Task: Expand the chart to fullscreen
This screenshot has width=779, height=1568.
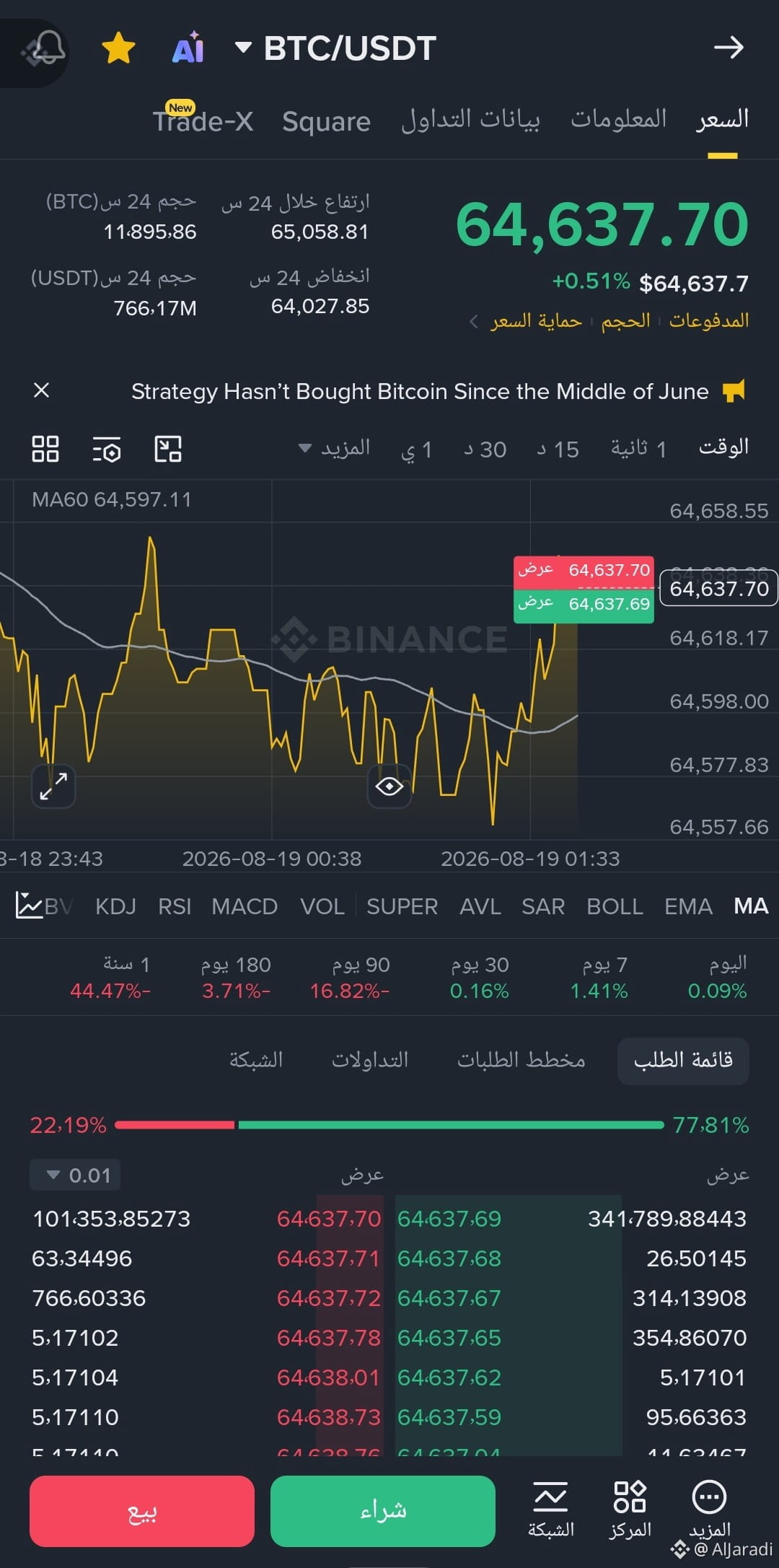Action: tap(53, 786)
